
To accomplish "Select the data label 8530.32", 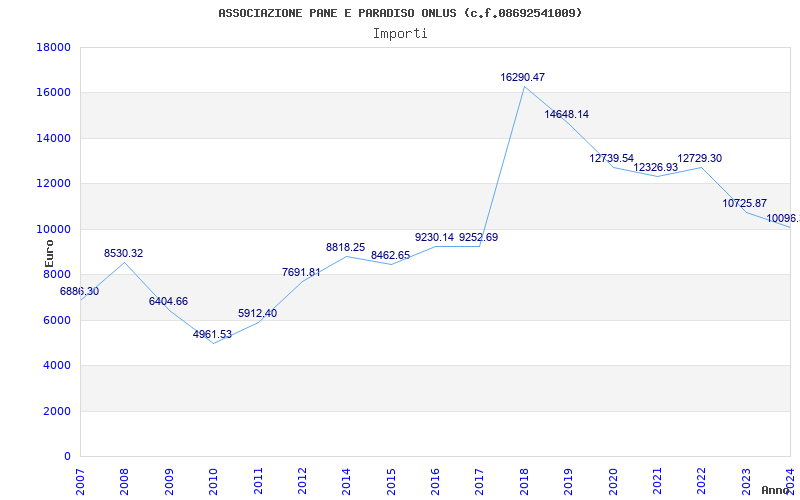I will coord(123,254).
